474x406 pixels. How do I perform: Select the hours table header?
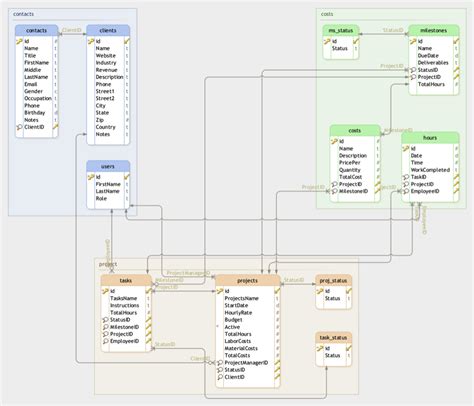pyautogui.click(x=430, y=138)
